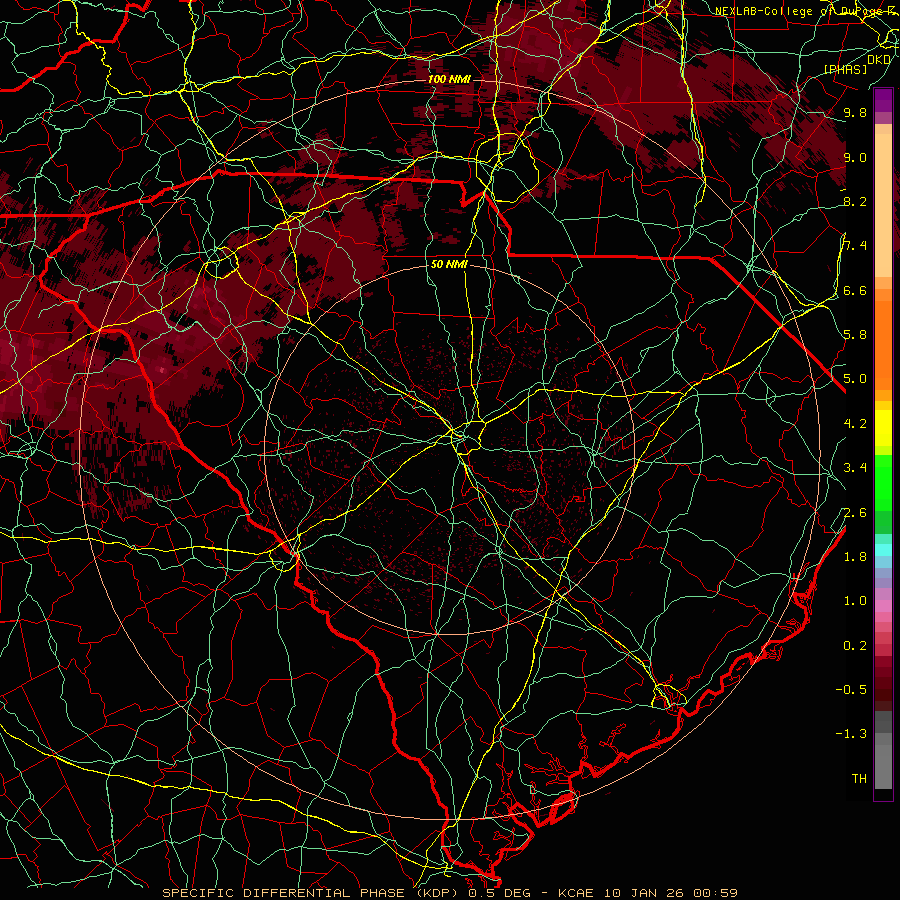Click the "100 NMI" range ring label
This screenshot has height=900, width=900.
pyautogui.click(x=449, y=79)
